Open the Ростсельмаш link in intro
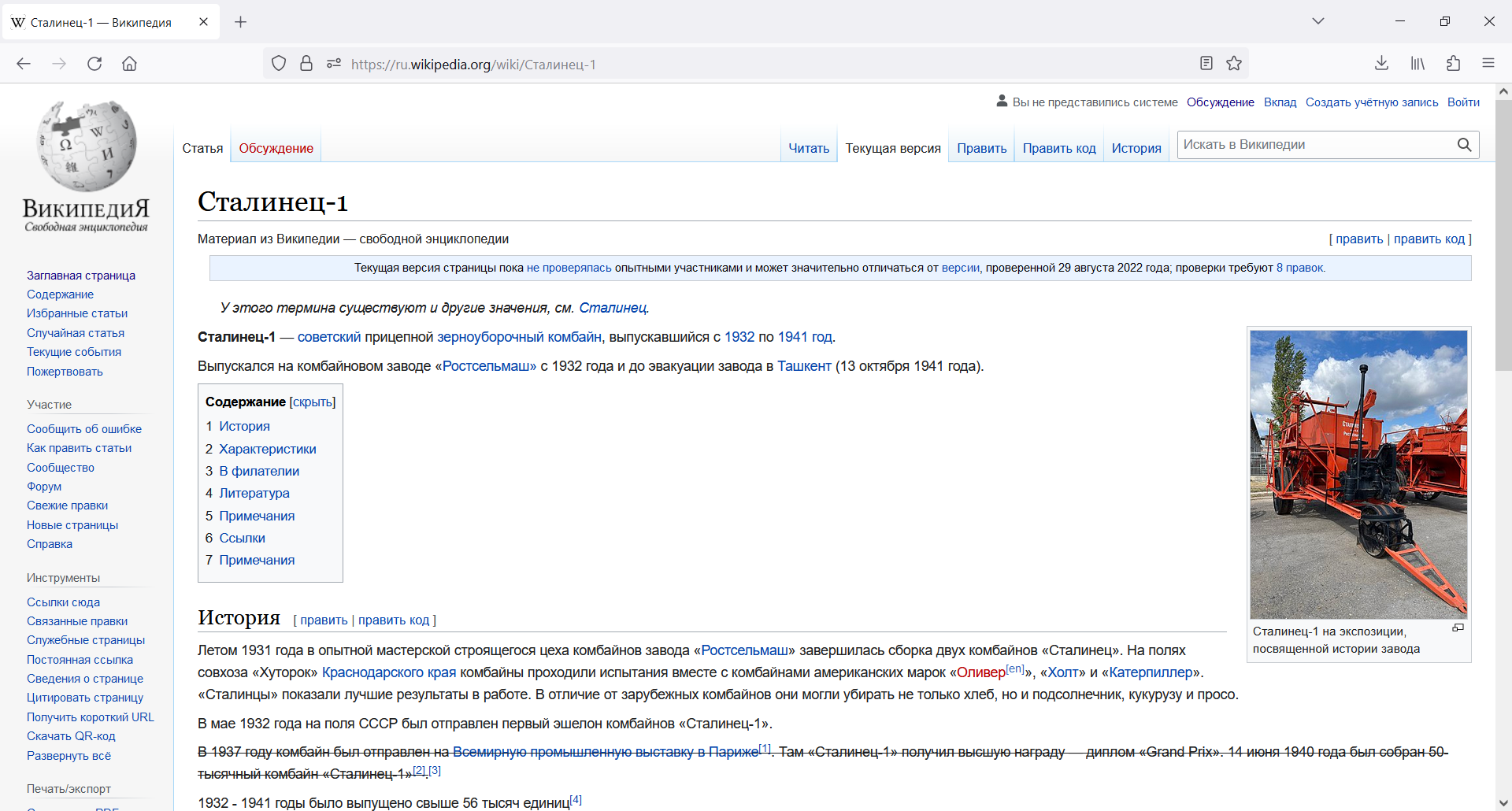Viewport: 1512px width, 811px height. point(489,366)
